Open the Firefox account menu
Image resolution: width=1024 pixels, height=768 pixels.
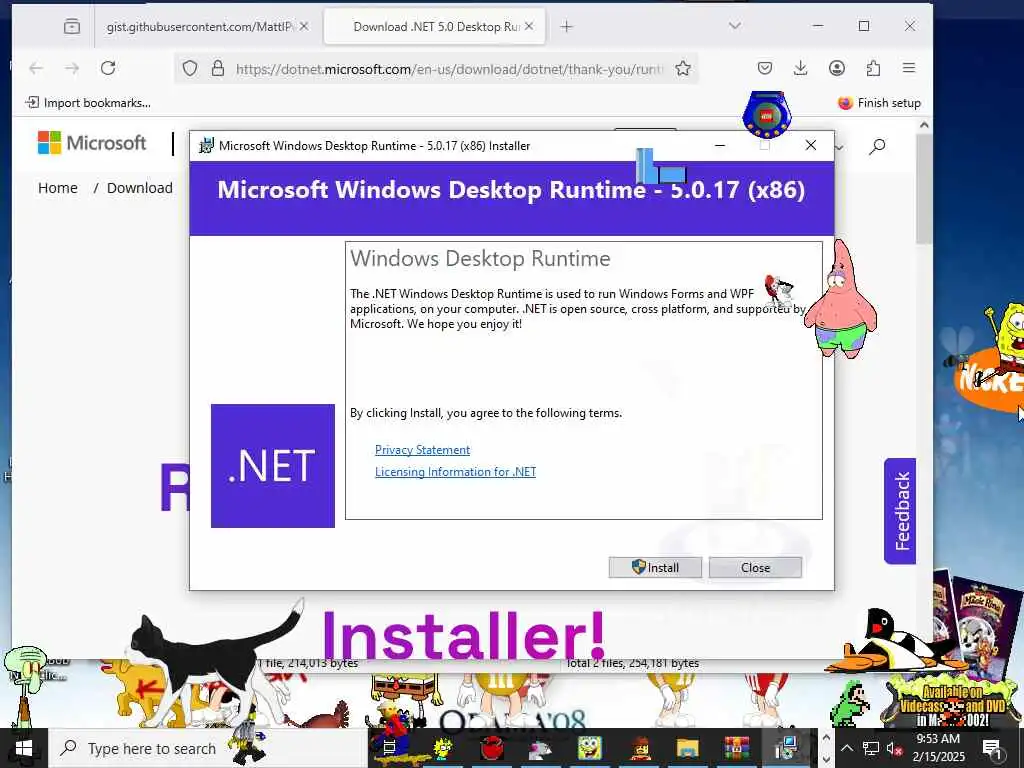click(837, 68)
